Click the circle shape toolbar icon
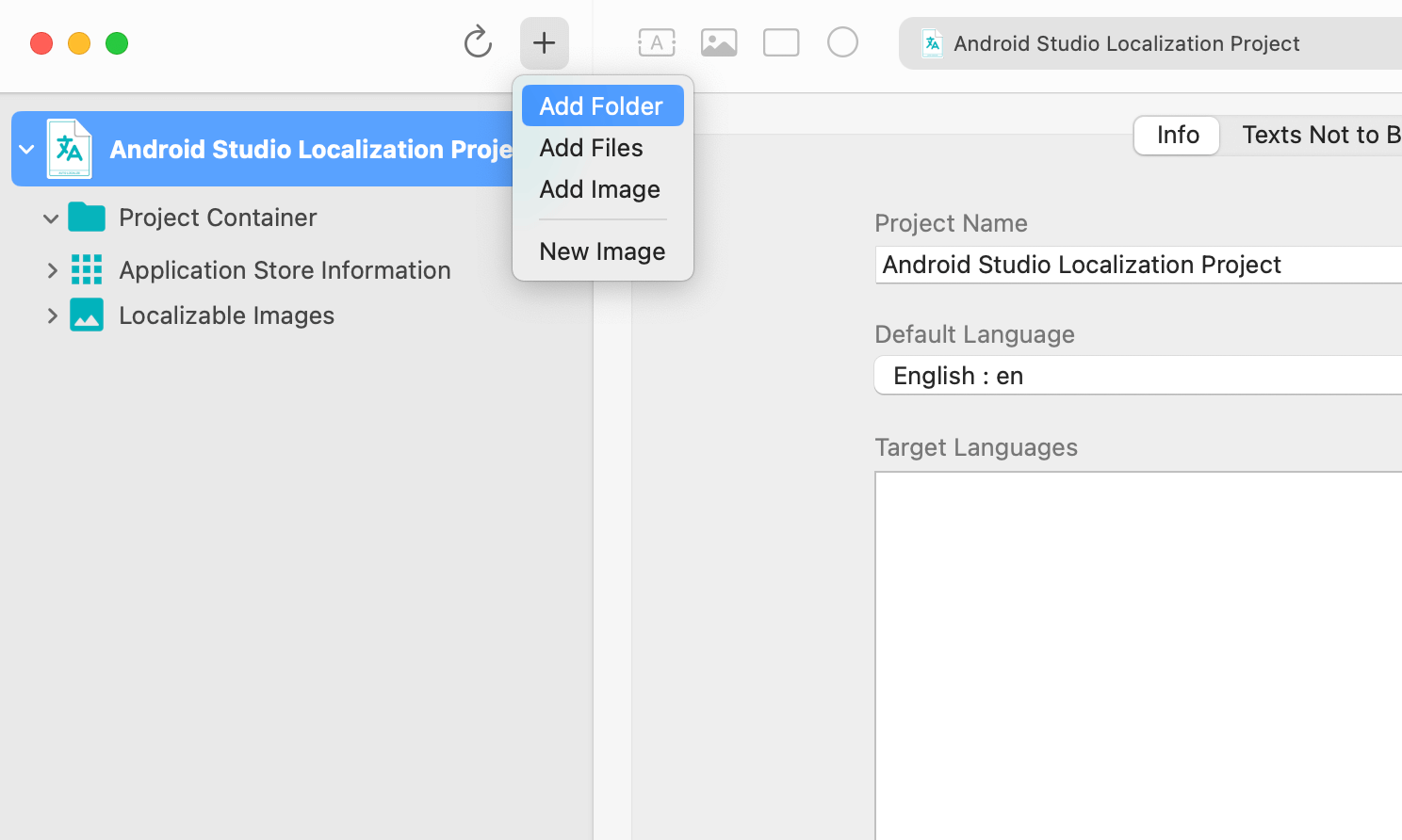 842,42
